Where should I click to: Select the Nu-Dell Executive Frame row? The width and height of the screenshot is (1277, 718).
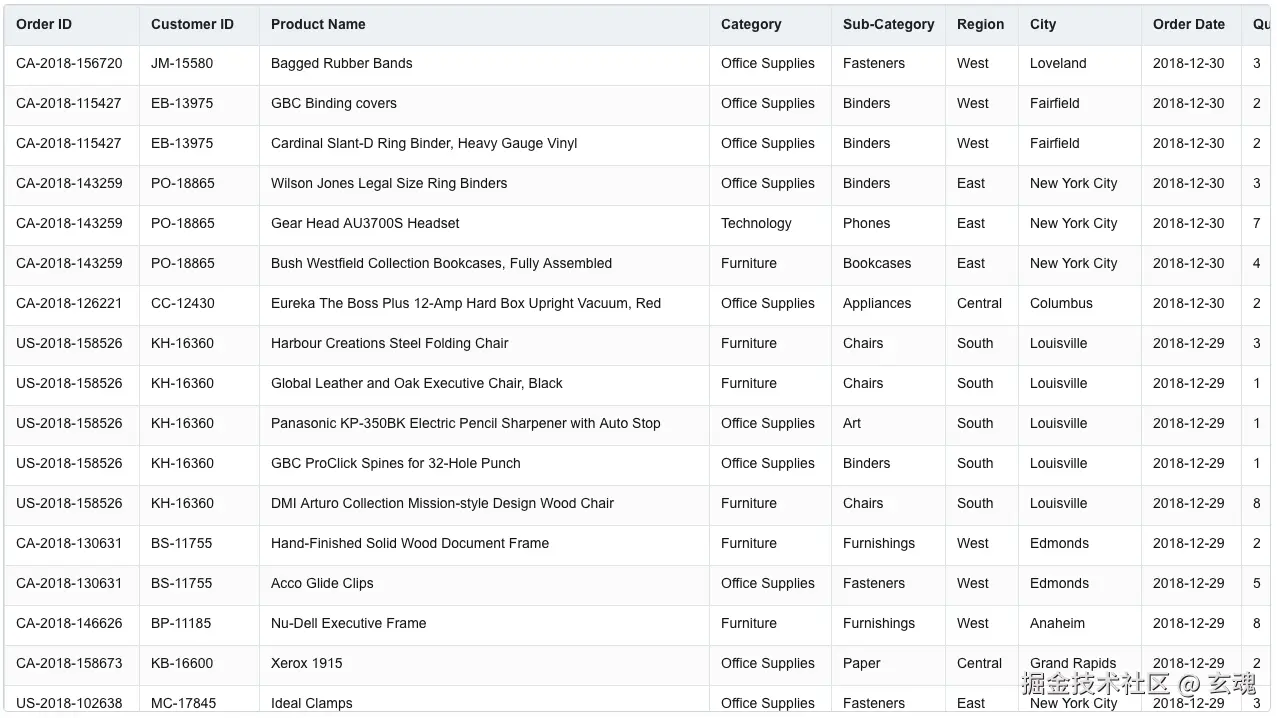point(348,623)
